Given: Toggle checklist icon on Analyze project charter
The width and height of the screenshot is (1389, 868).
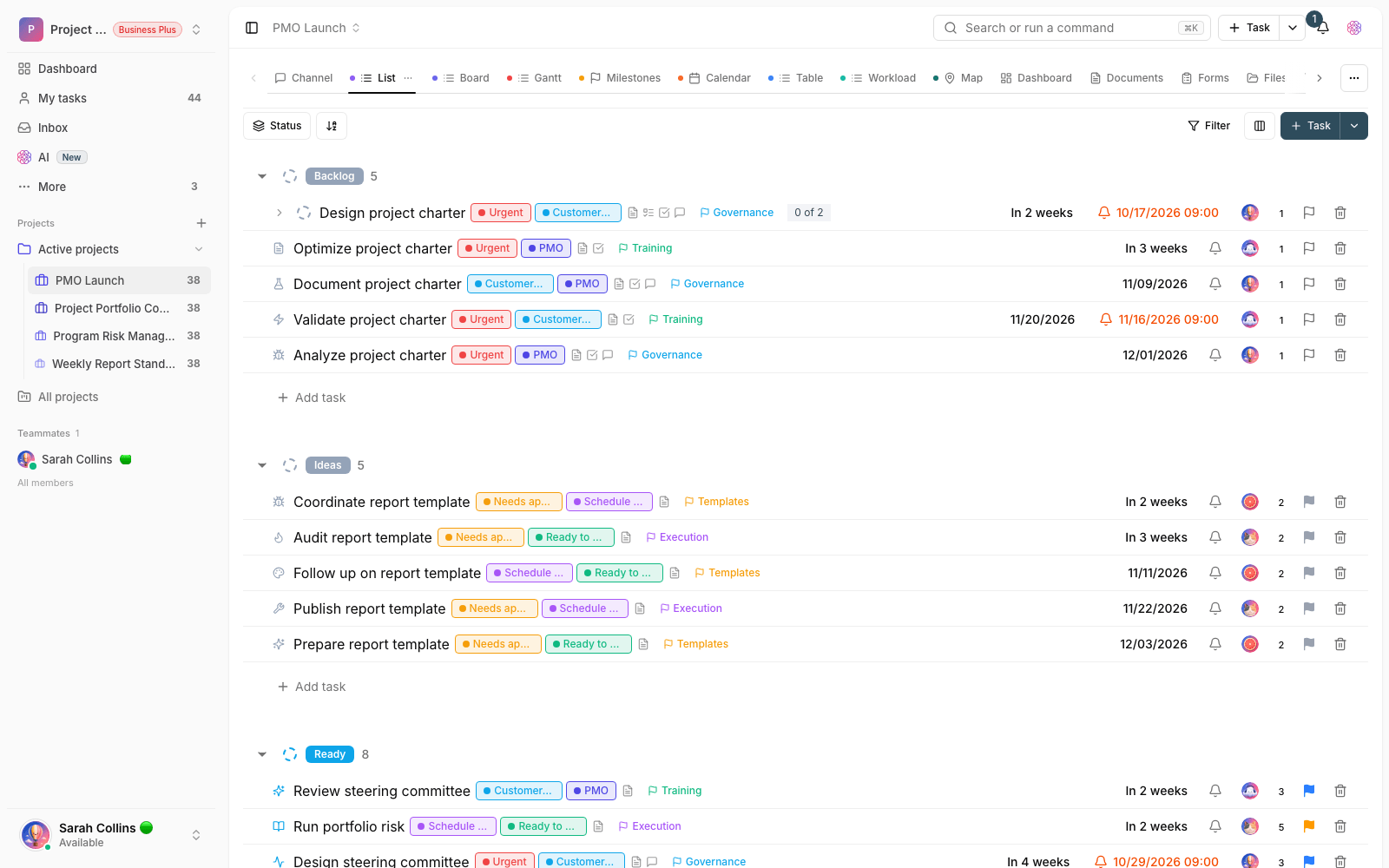Looking at the screenshot, I should pyautogui.click(x=592, y=355).
